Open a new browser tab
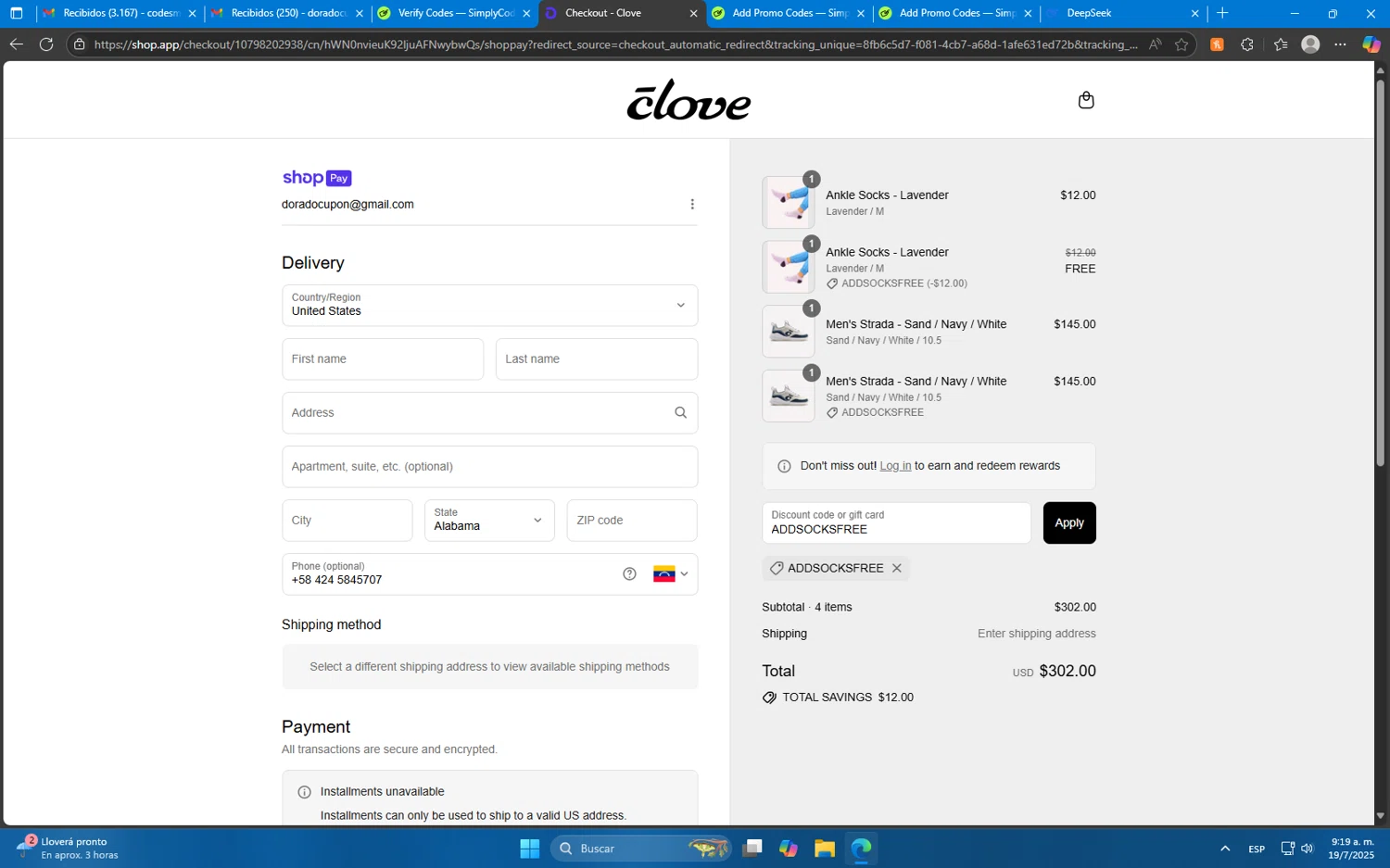Image resolution: width=1390 pixels, height=868 pixels. tap(1222, 13)
